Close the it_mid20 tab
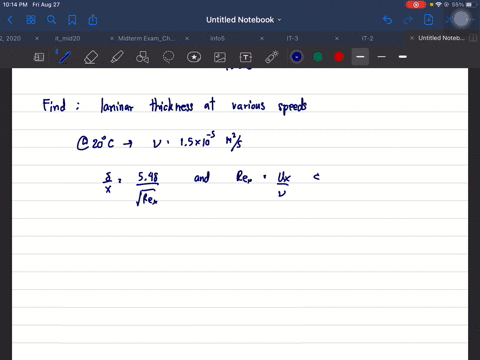Viewport: 480px width, 360px height. click(37, 38)
